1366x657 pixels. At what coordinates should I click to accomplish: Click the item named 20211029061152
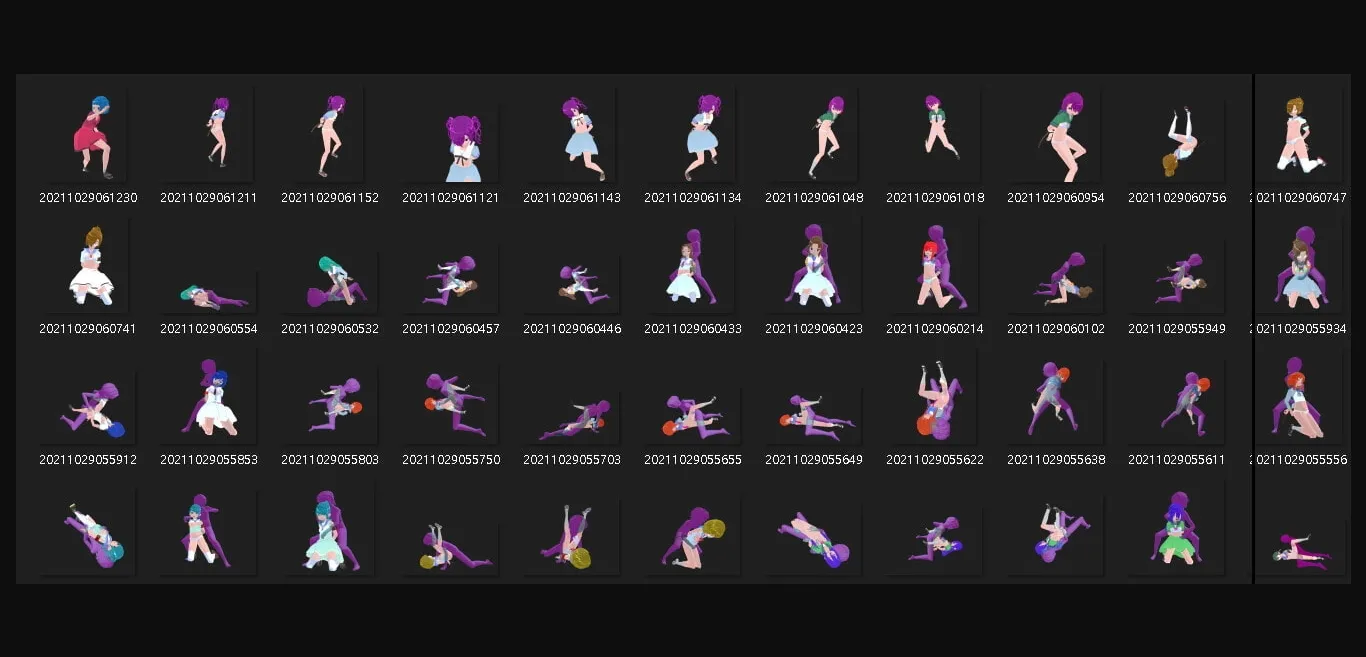(330, 137)
